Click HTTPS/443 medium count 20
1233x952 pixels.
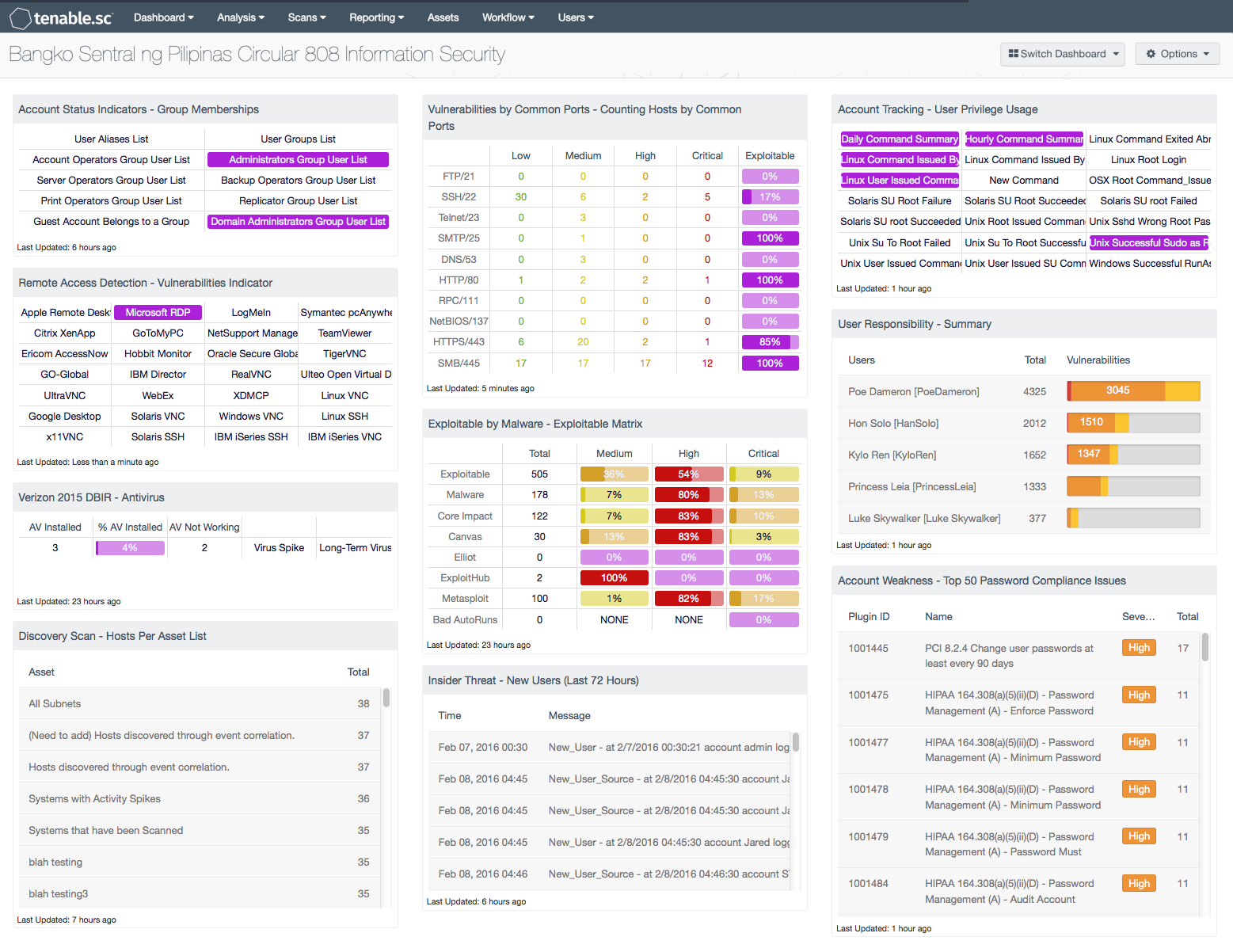583,341
